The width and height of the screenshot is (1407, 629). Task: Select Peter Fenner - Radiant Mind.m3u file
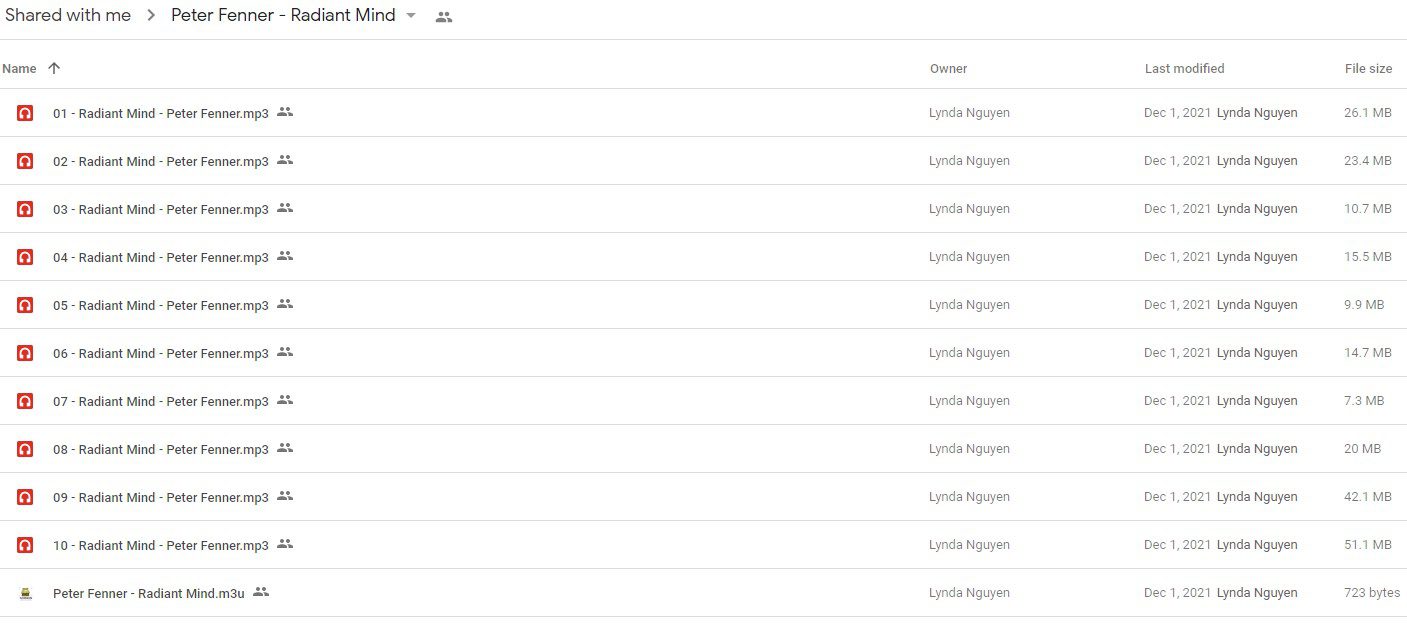149,593
